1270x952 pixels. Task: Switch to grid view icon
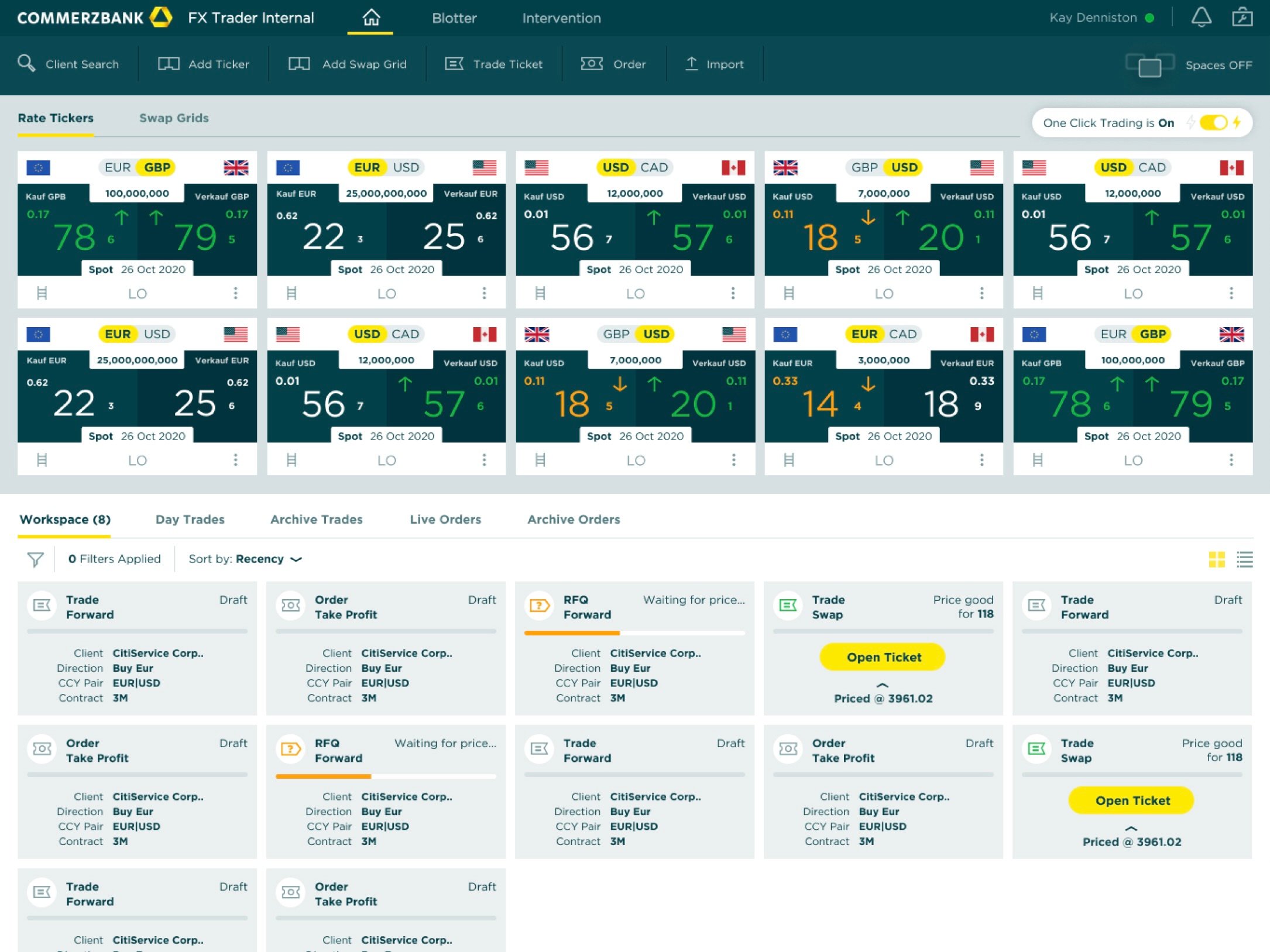pos(1216,559)
